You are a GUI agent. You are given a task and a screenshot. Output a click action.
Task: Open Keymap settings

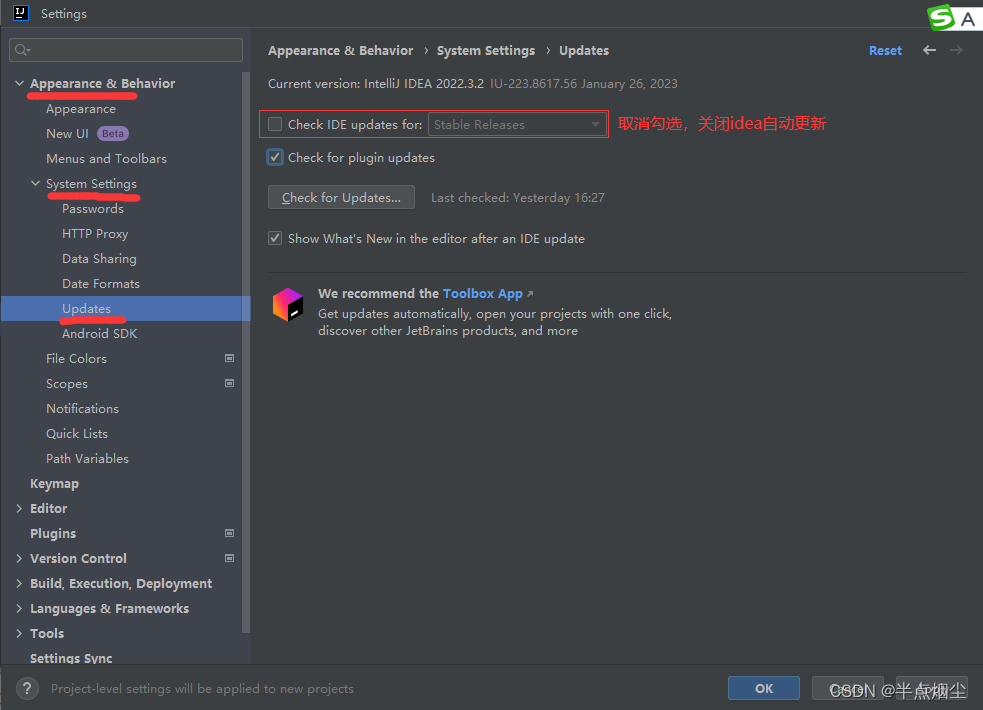point(55,484)
